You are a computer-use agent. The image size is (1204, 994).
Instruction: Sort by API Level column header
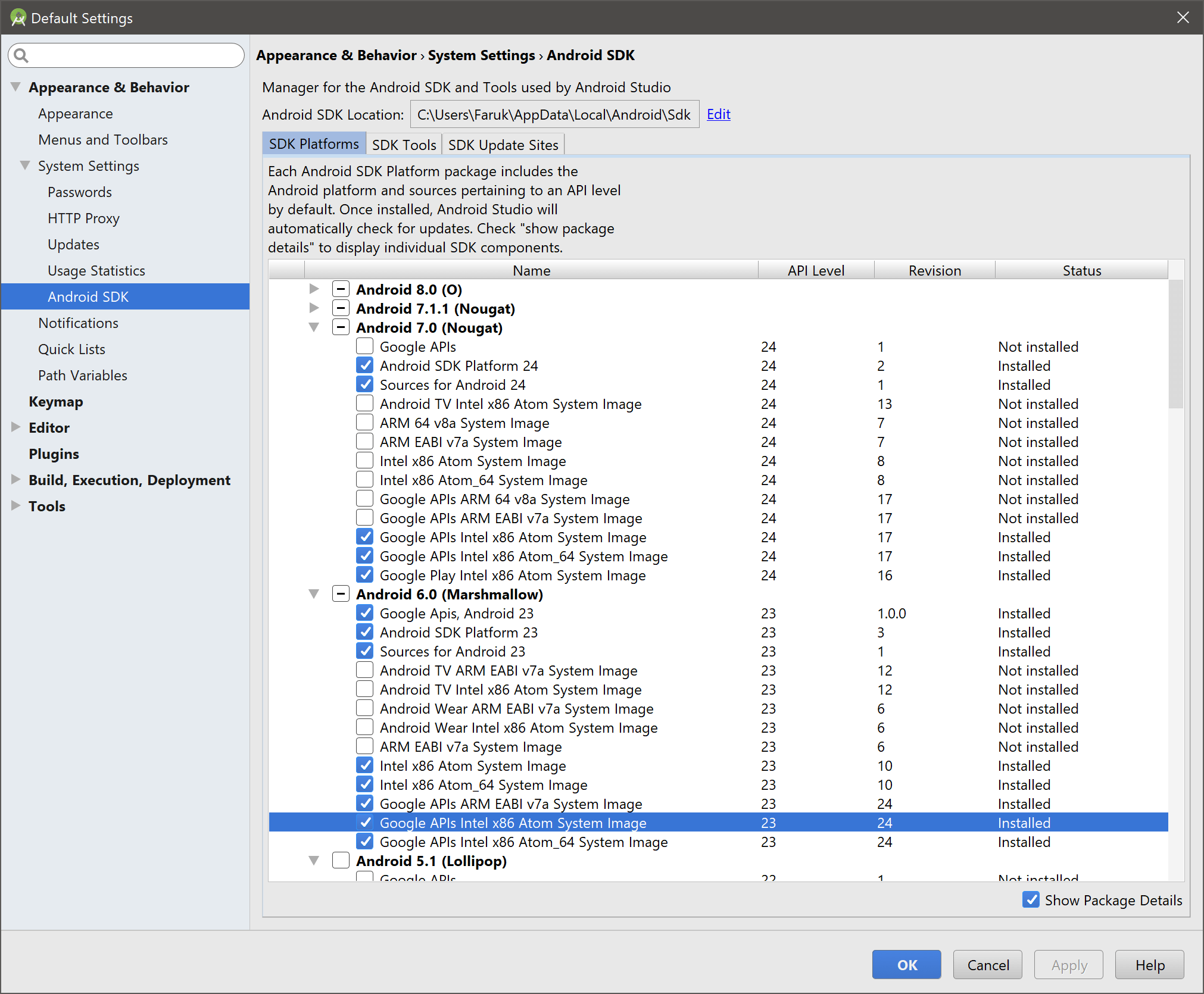coord(816,270)
